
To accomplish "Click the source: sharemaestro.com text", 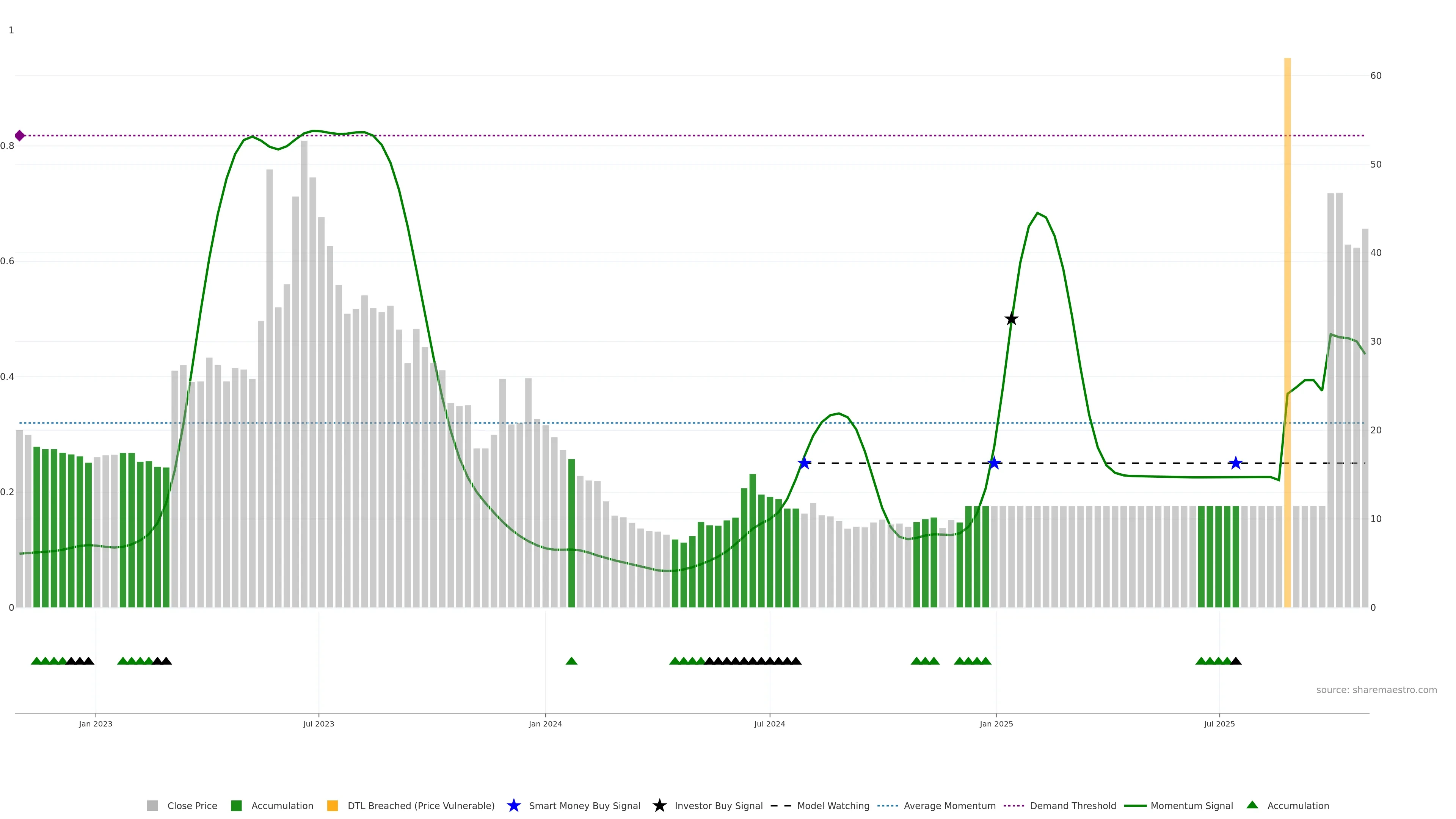I will click(1376, 690).
